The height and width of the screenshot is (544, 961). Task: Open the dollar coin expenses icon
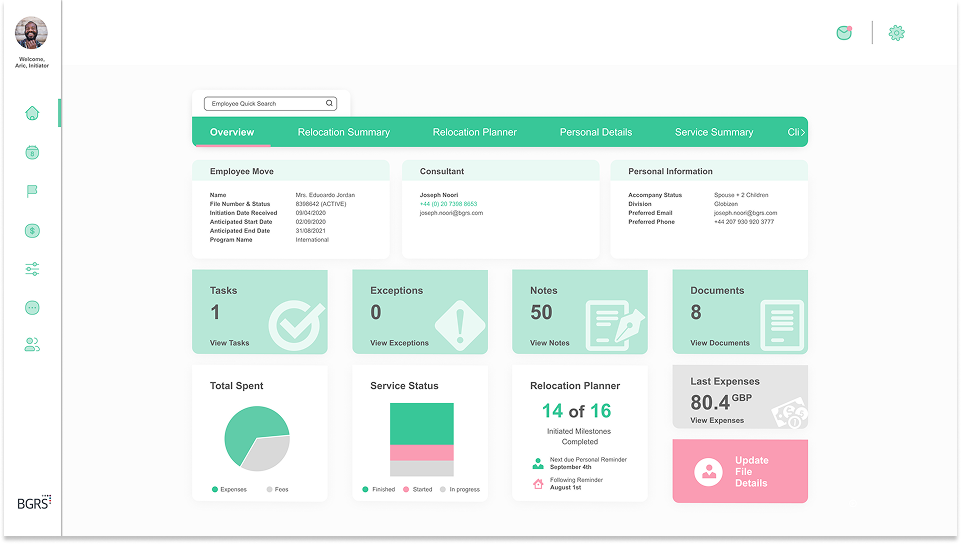pyautogui.click(x=32, y=230)
